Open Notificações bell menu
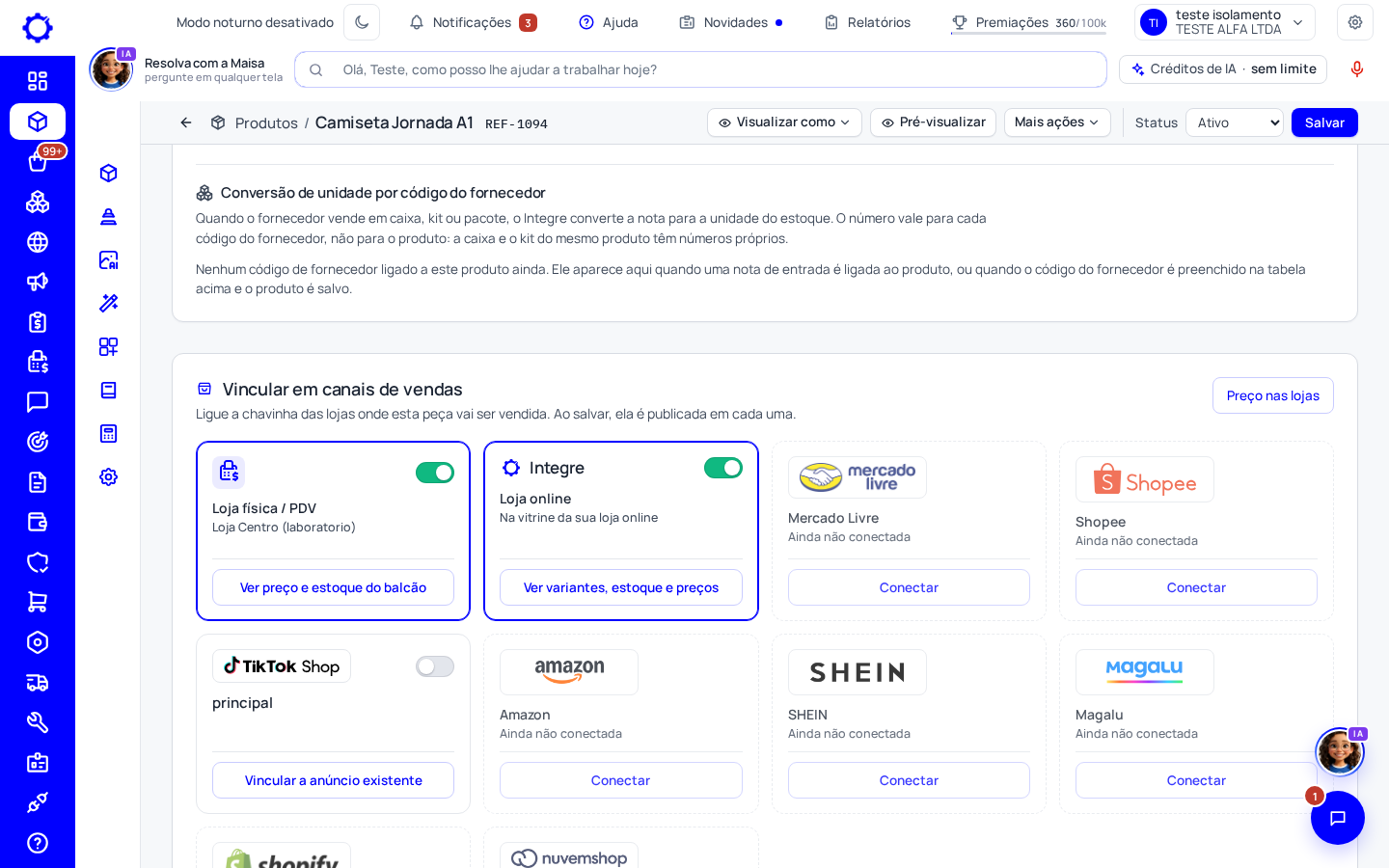The image size is (1389, 868). [473, 22]
